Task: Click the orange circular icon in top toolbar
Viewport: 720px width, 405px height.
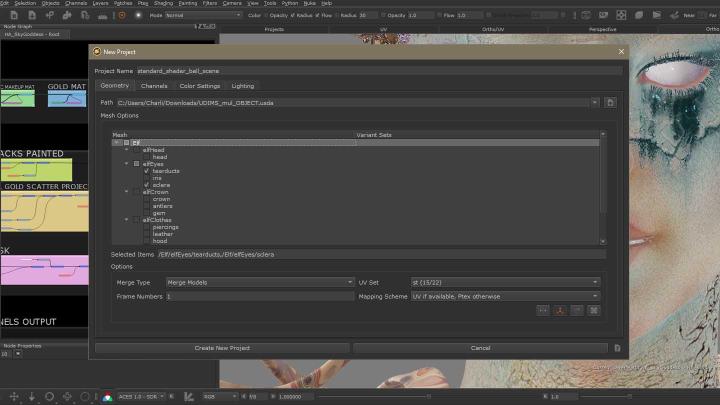Action: pos(122,15)
